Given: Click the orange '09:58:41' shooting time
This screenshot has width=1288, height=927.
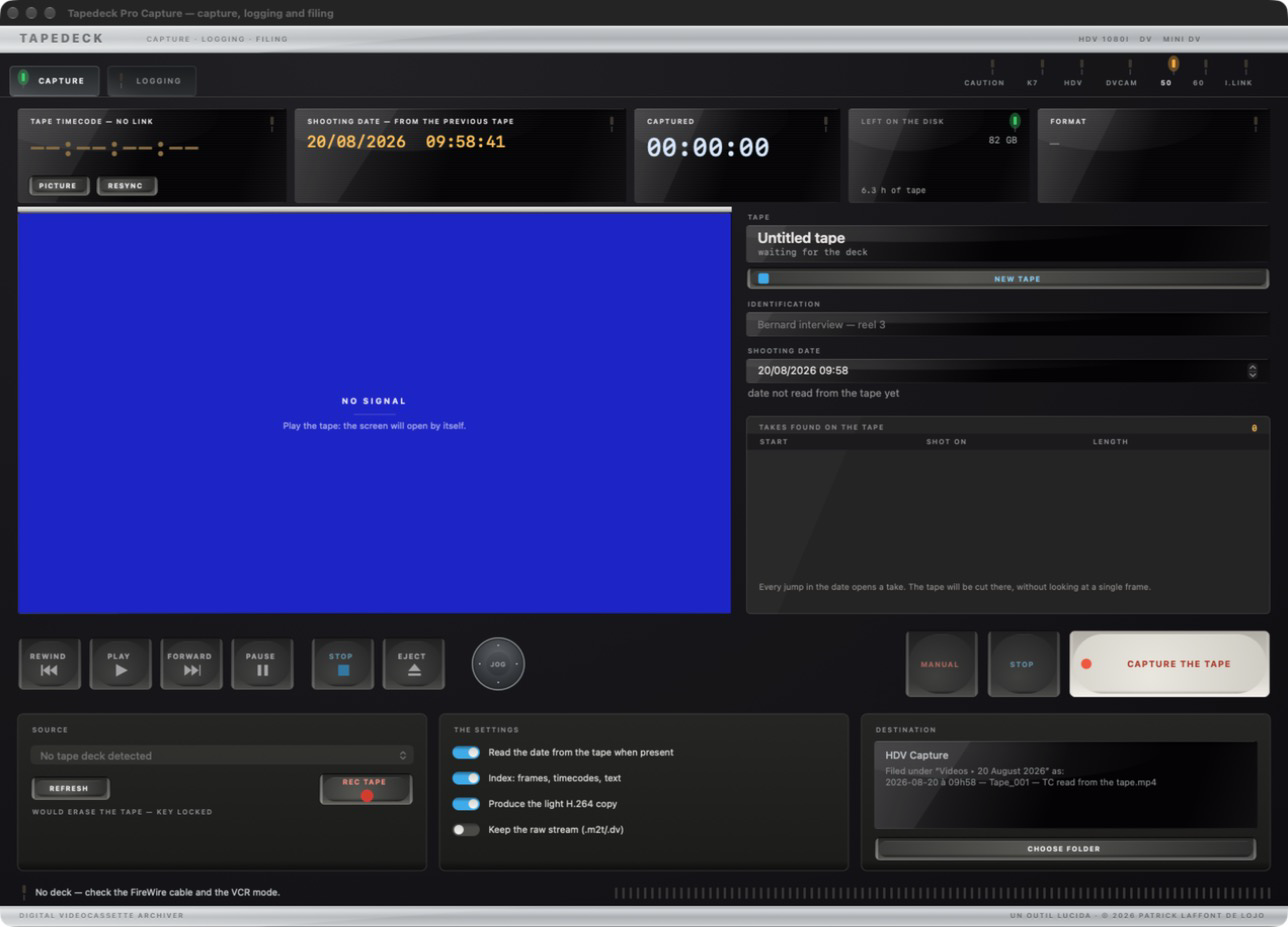Looking at the screenshot, I should [x=465, y=142].
